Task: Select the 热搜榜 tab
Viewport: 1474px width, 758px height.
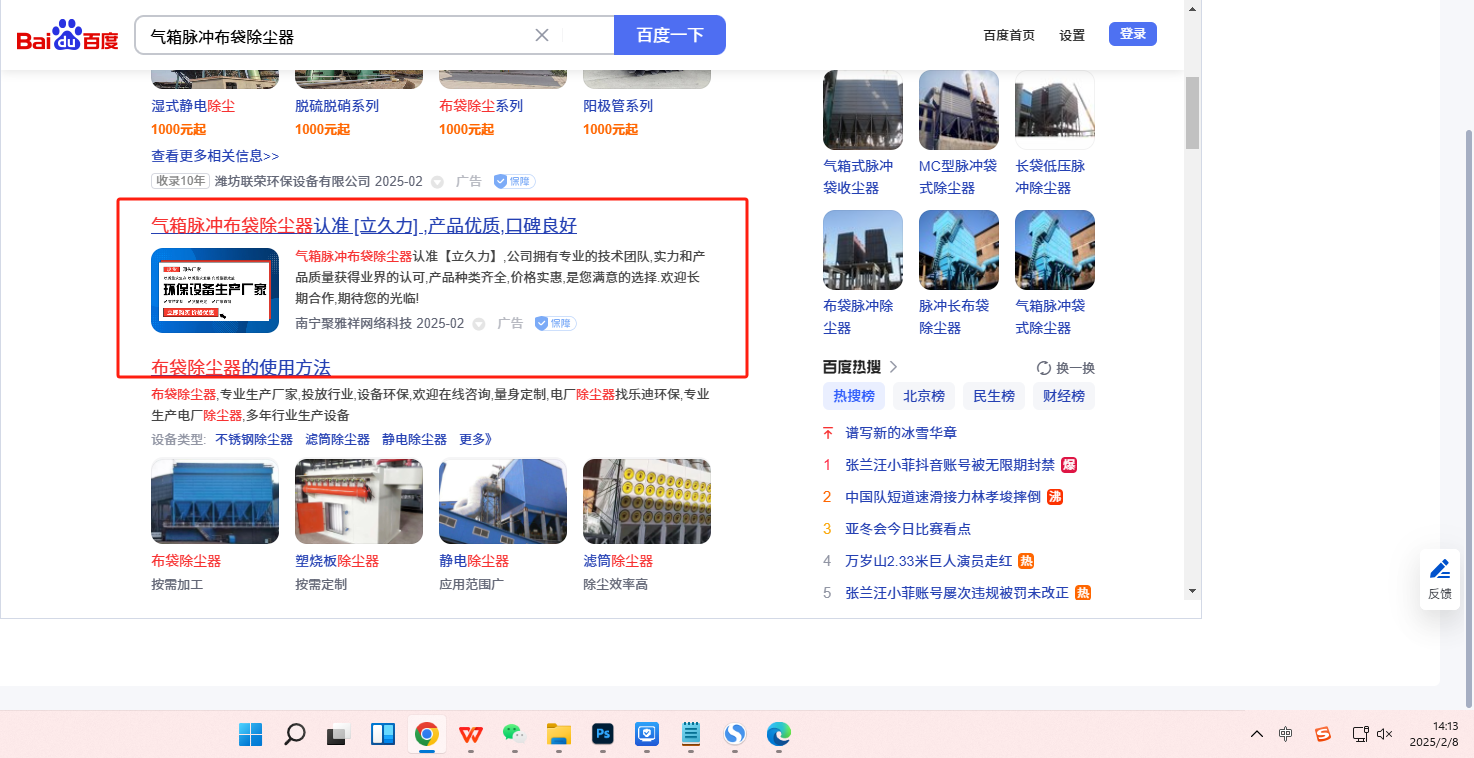Action: (x=854, y=396)
